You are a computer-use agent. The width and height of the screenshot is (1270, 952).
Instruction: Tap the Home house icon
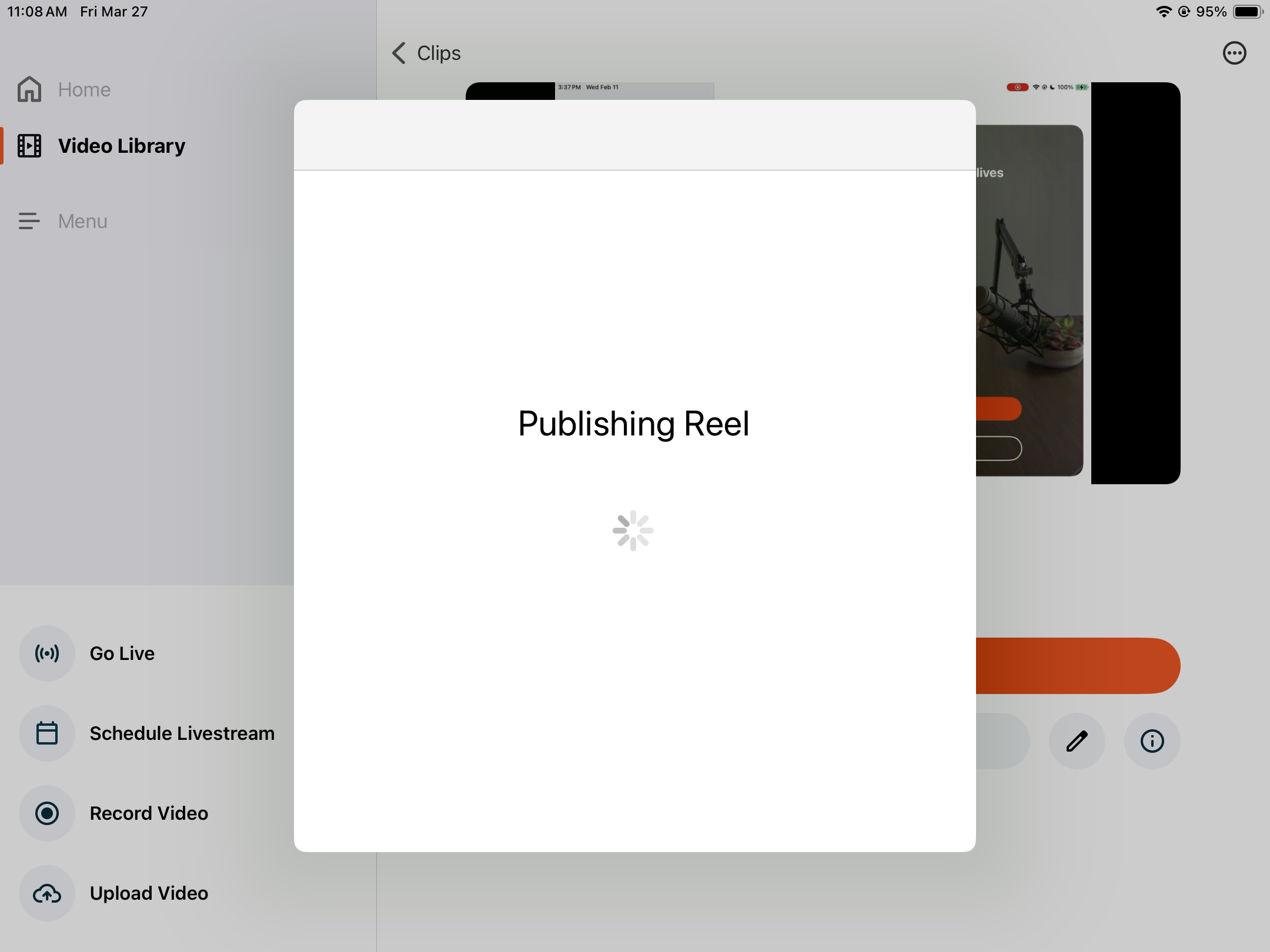click(29, 89)
